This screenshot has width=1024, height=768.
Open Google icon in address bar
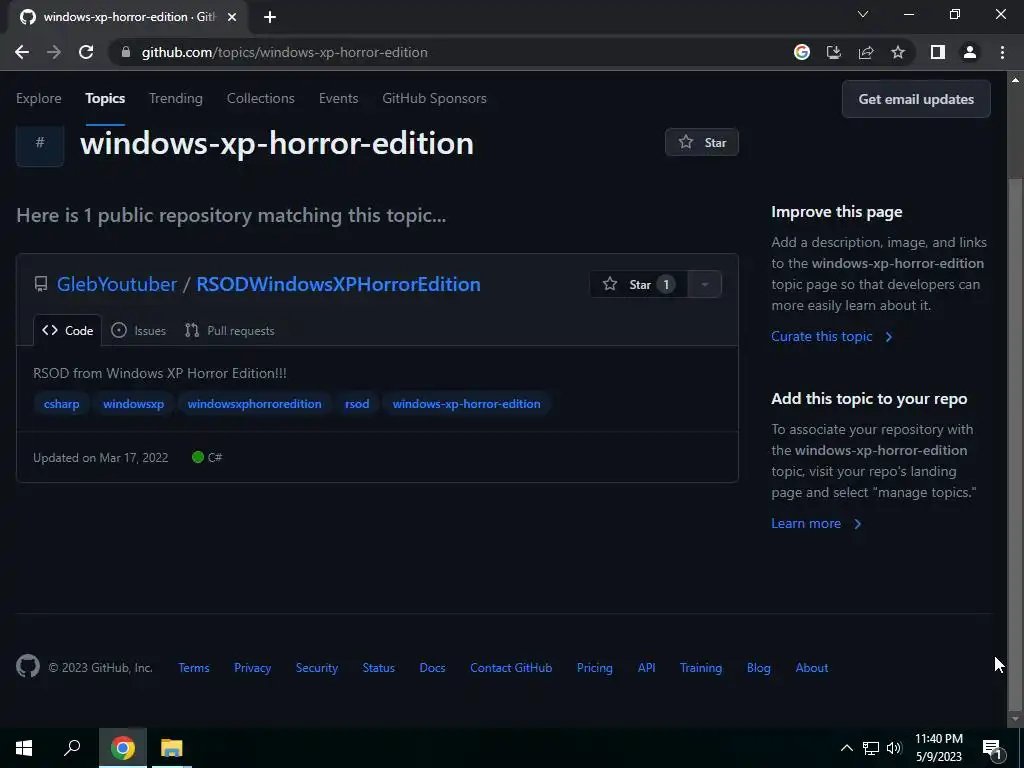[x=802, y=52]
